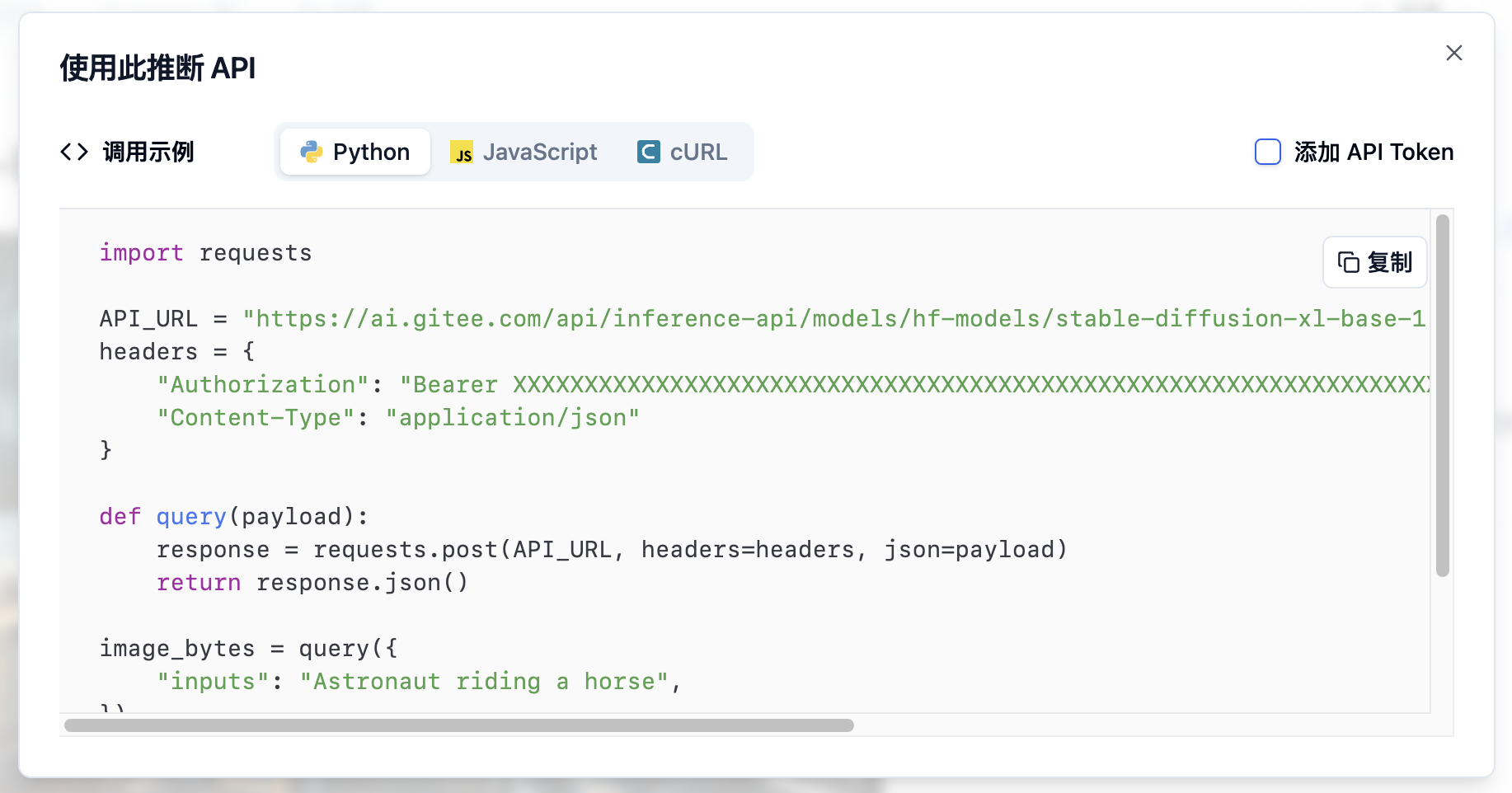Enable the 添加 API Token checkbox
The image size is (1512, 793).
point(1267,152)
